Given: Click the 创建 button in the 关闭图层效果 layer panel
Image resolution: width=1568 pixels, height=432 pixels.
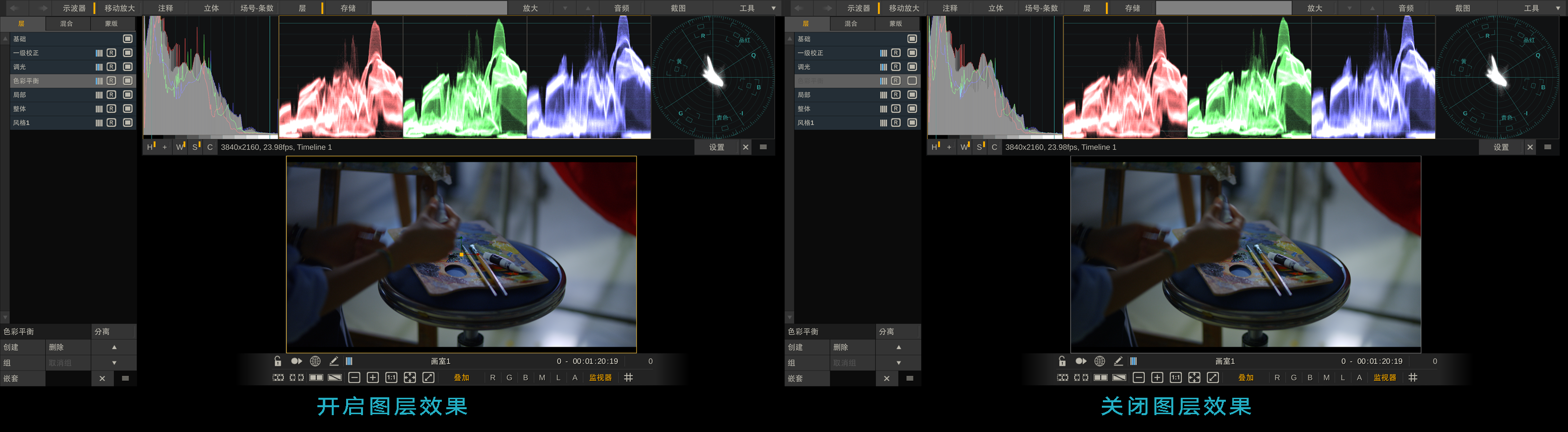Looking at the screenshot, I should click(795, 347).
